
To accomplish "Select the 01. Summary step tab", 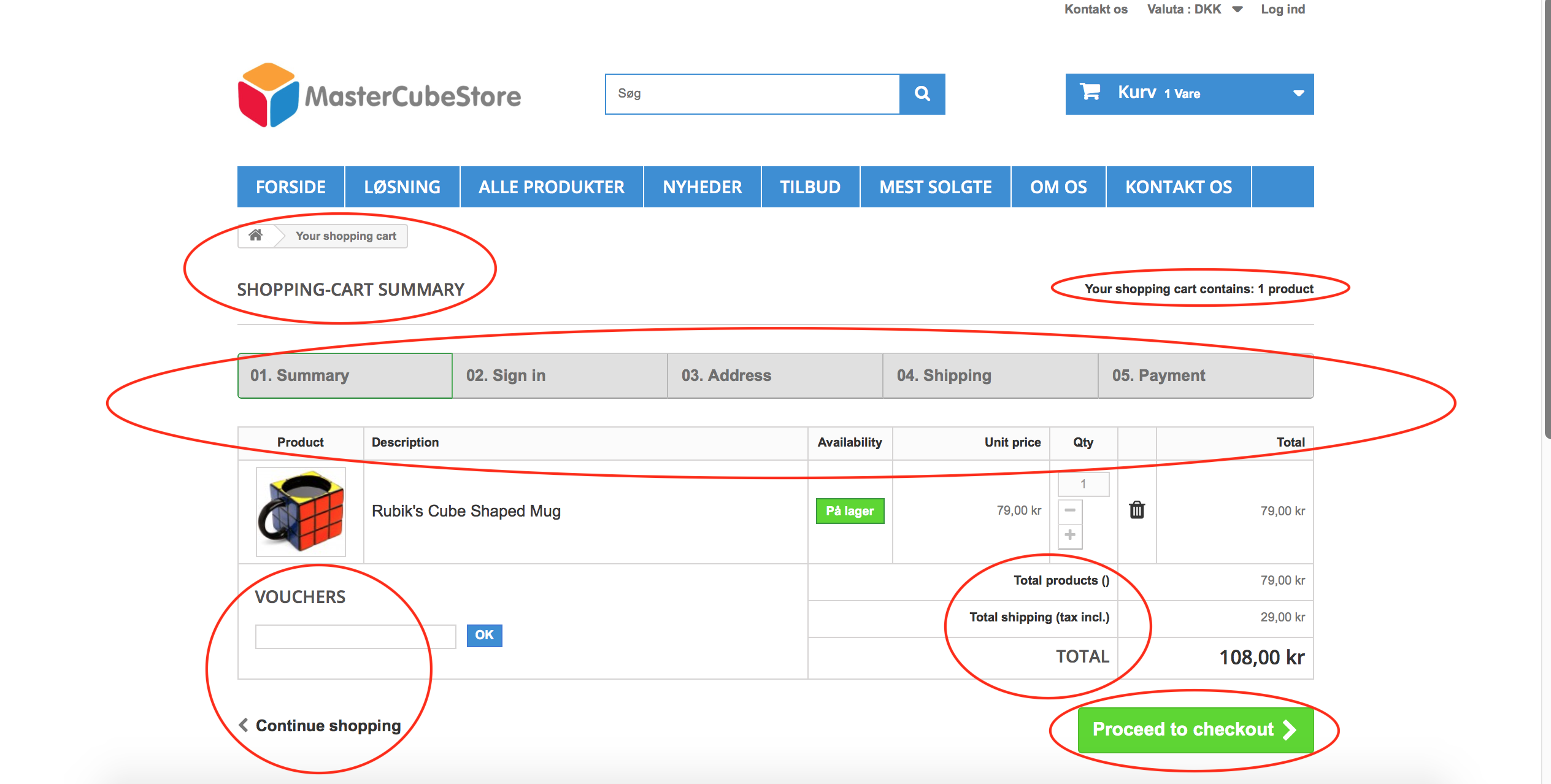I will 345,375.
